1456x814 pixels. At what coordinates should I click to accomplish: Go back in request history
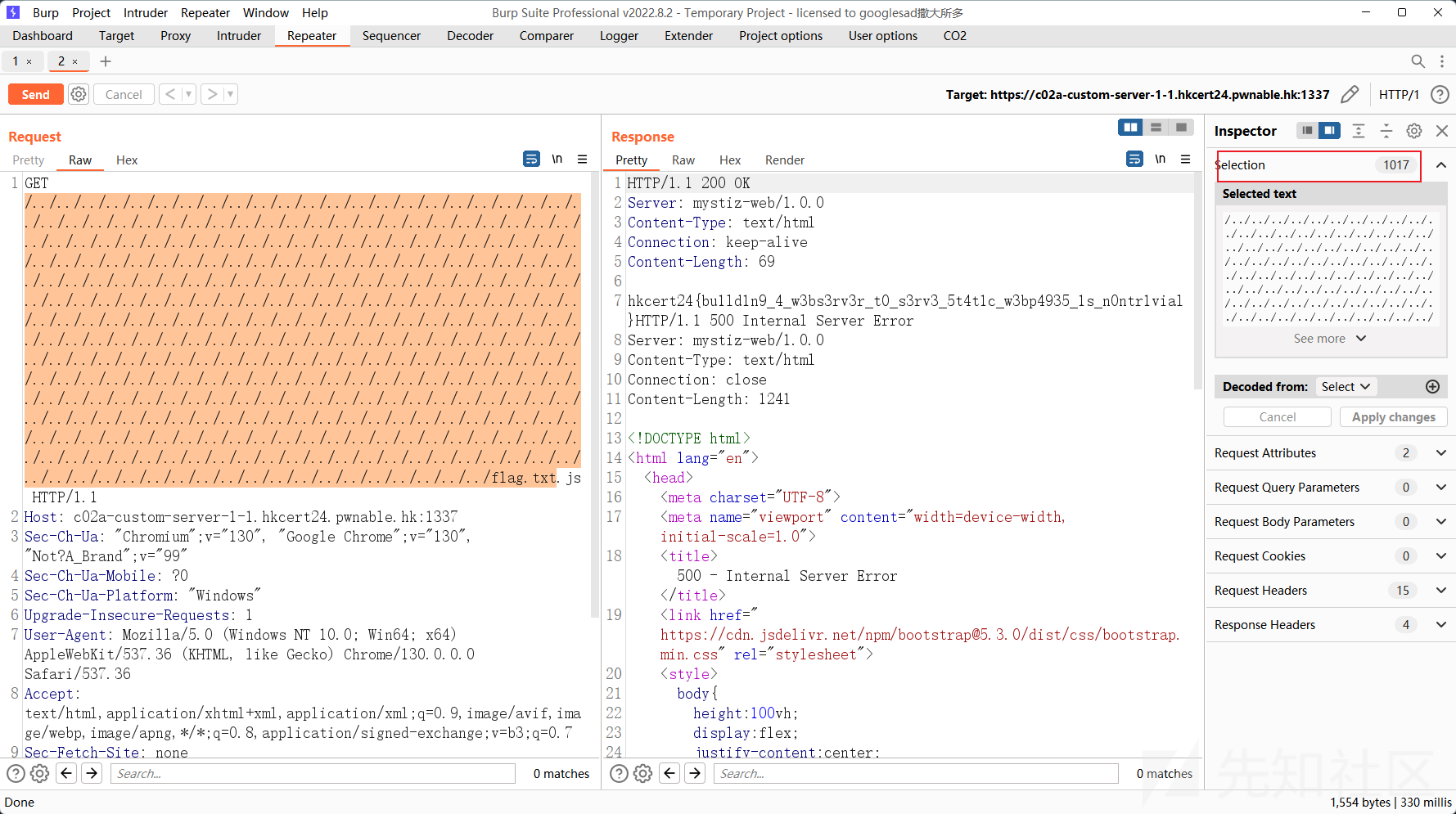tap(170, 94)
